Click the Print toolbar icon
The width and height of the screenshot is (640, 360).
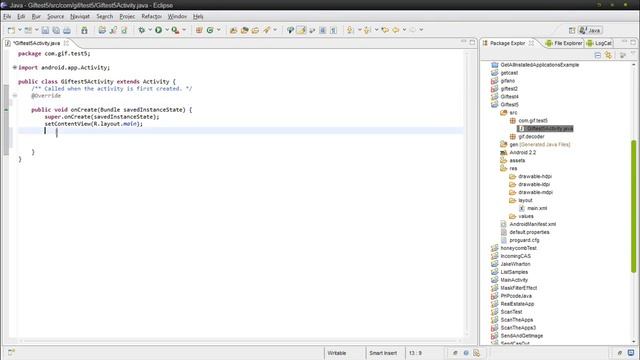[x=67, y=30]
